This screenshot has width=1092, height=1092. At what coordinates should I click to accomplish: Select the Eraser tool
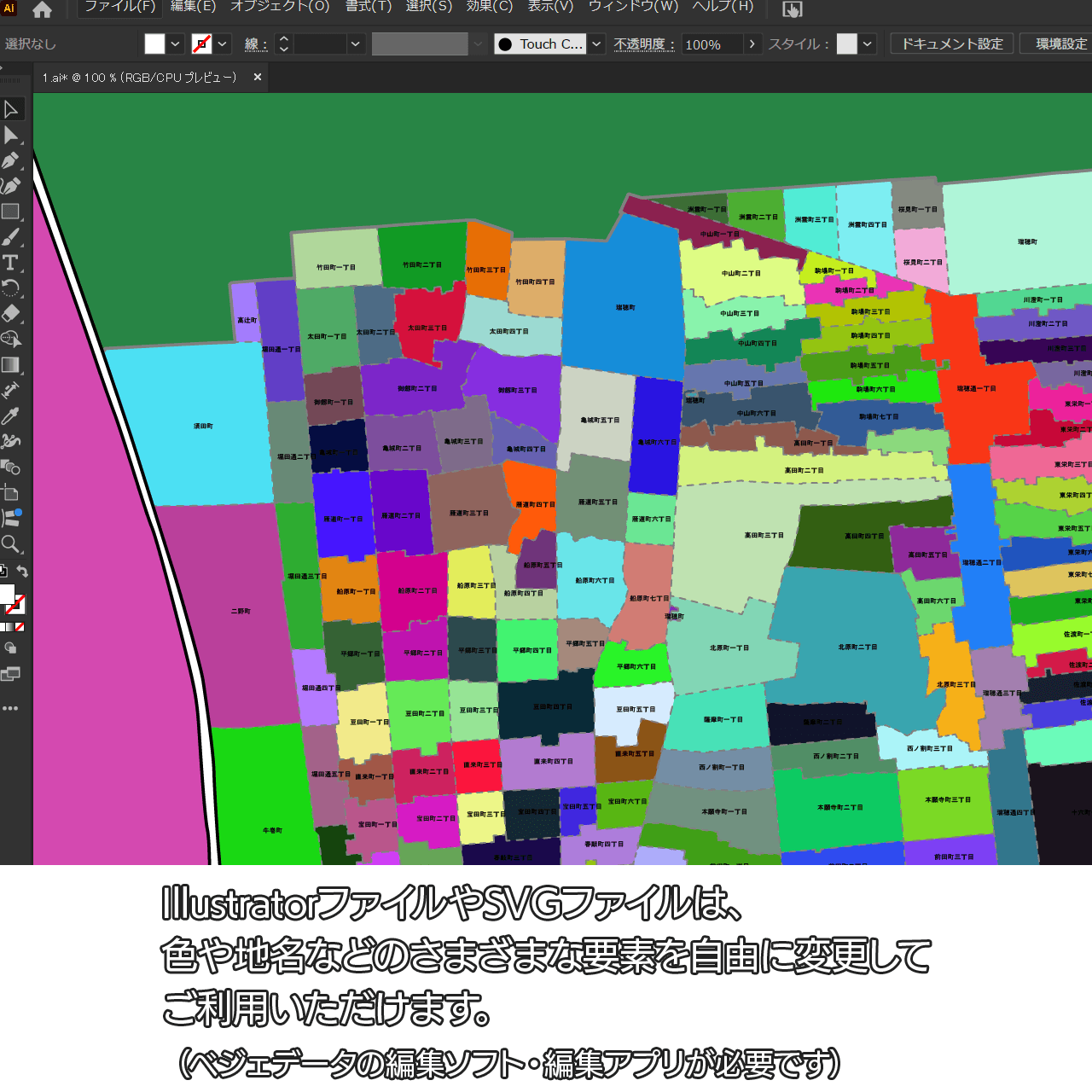click(11, 313)
